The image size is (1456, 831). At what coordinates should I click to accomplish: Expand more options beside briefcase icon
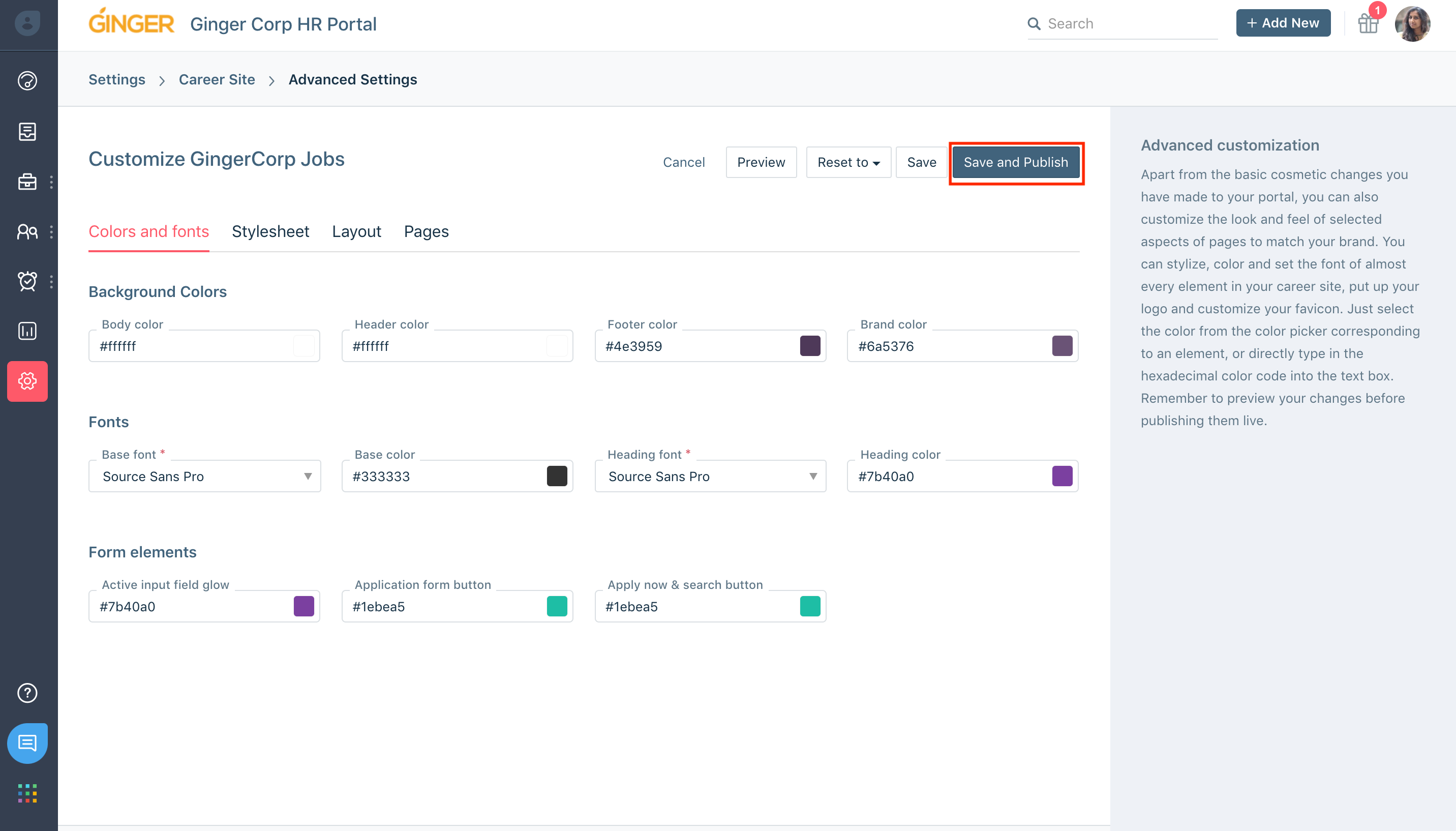51,182
